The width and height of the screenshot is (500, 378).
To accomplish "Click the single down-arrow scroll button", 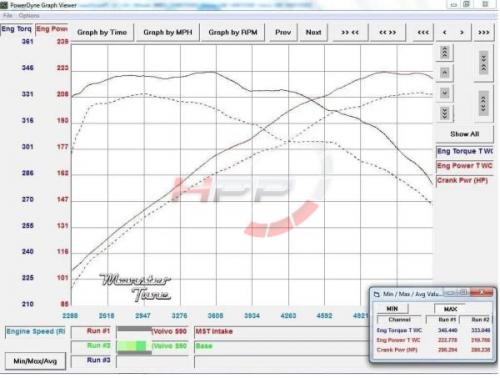I will tap(444, 93).
